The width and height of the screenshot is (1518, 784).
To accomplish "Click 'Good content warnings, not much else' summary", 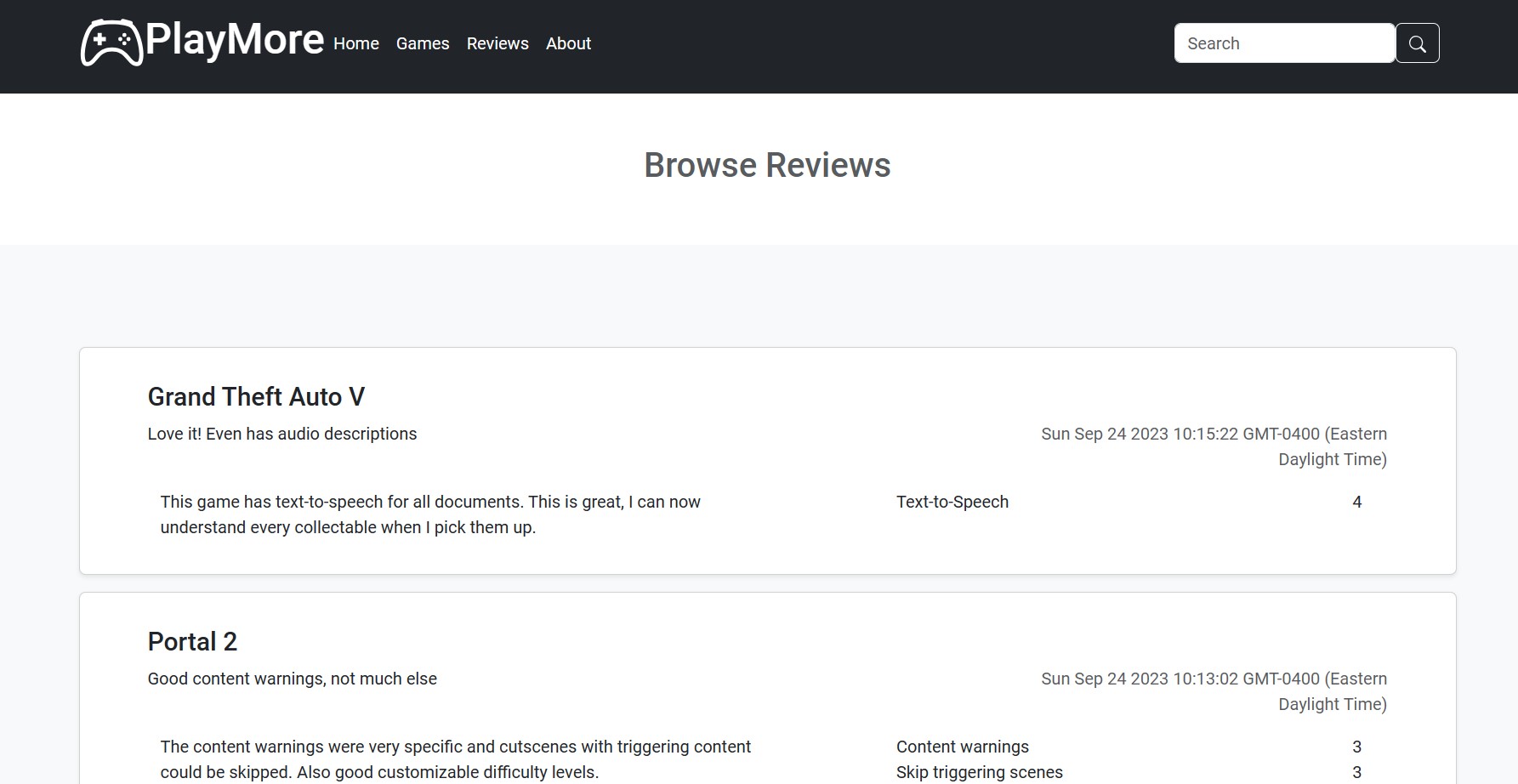I will click(293, 679).
